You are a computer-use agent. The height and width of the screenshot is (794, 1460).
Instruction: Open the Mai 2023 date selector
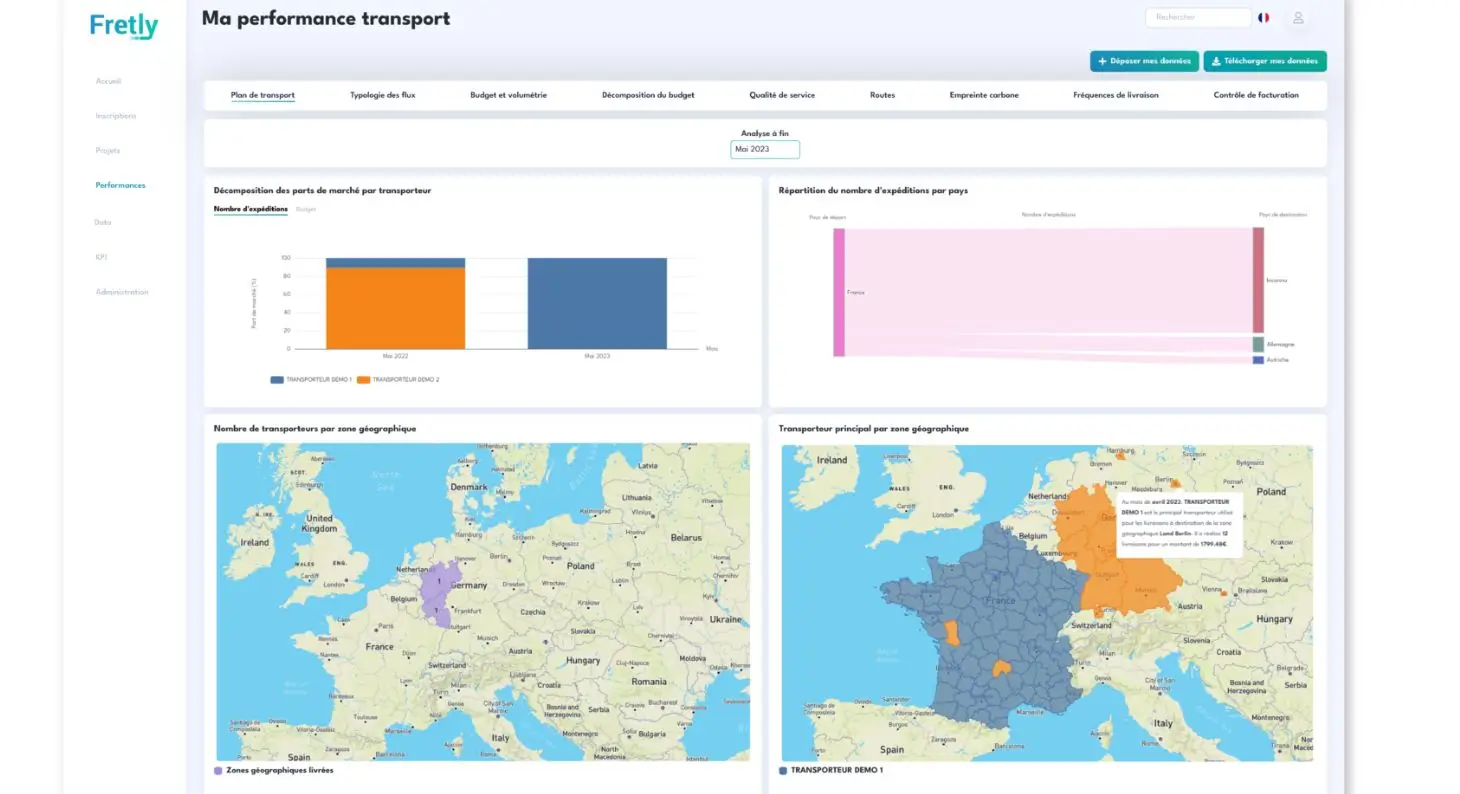(x=765, y=149)
